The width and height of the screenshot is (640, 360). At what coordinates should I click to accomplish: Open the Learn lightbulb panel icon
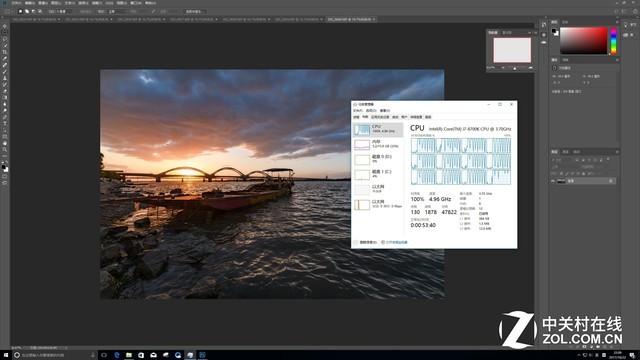626,25
